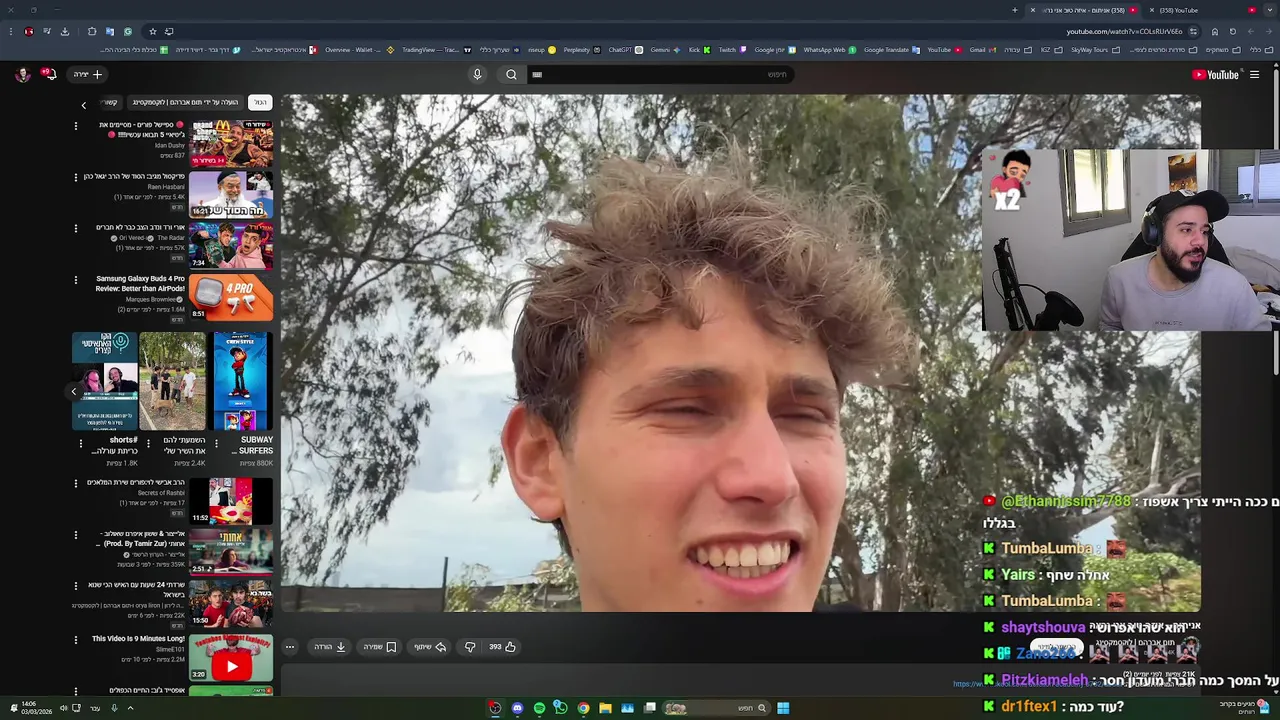Open the YouTube account avatar menu

pos(22,74)
